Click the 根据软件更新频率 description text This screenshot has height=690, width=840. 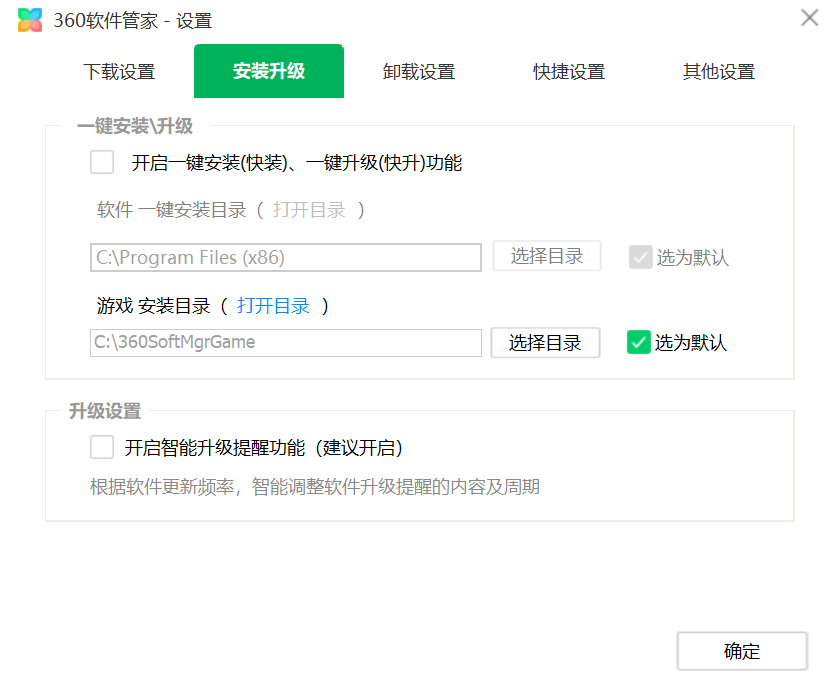[x=314, y=487]
